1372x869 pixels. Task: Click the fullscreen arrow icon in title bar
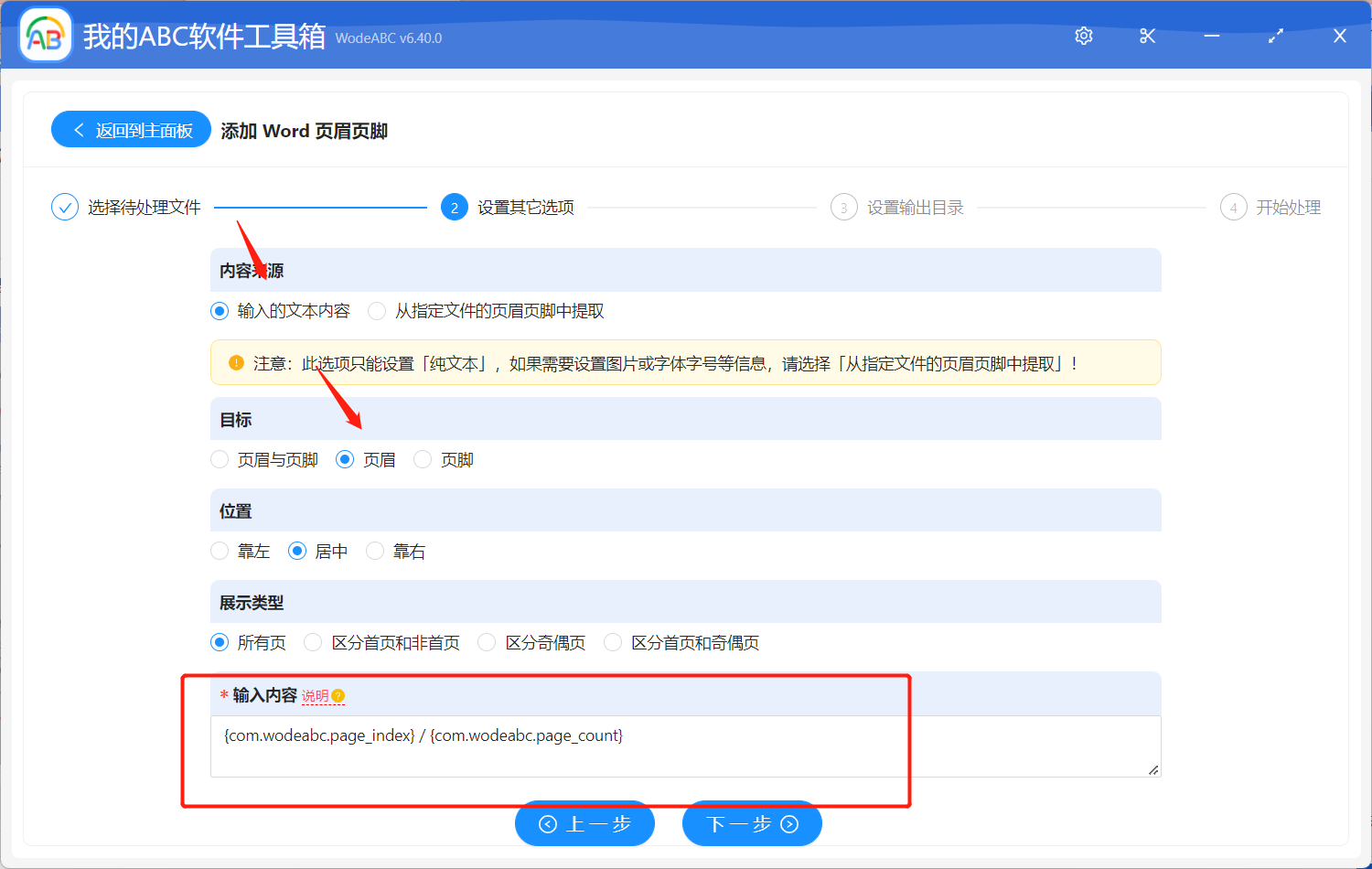coord(1275,36)
